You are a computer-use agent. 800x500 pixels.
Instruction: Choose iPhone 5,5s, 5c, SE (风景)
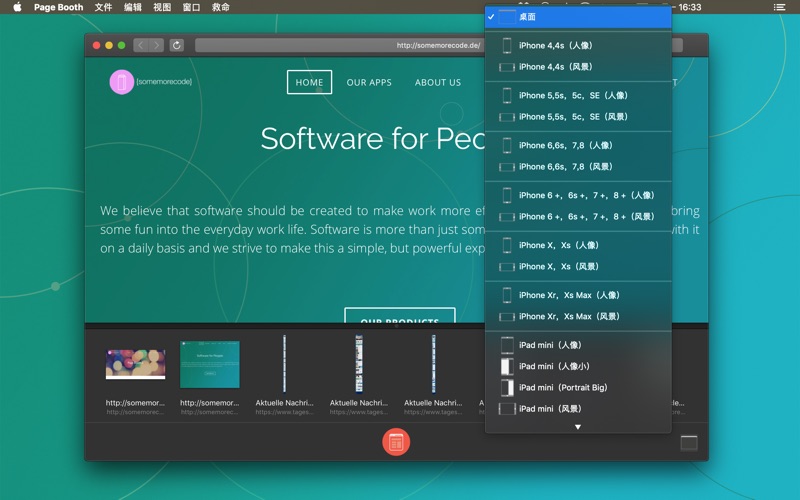tap(578, 117)
